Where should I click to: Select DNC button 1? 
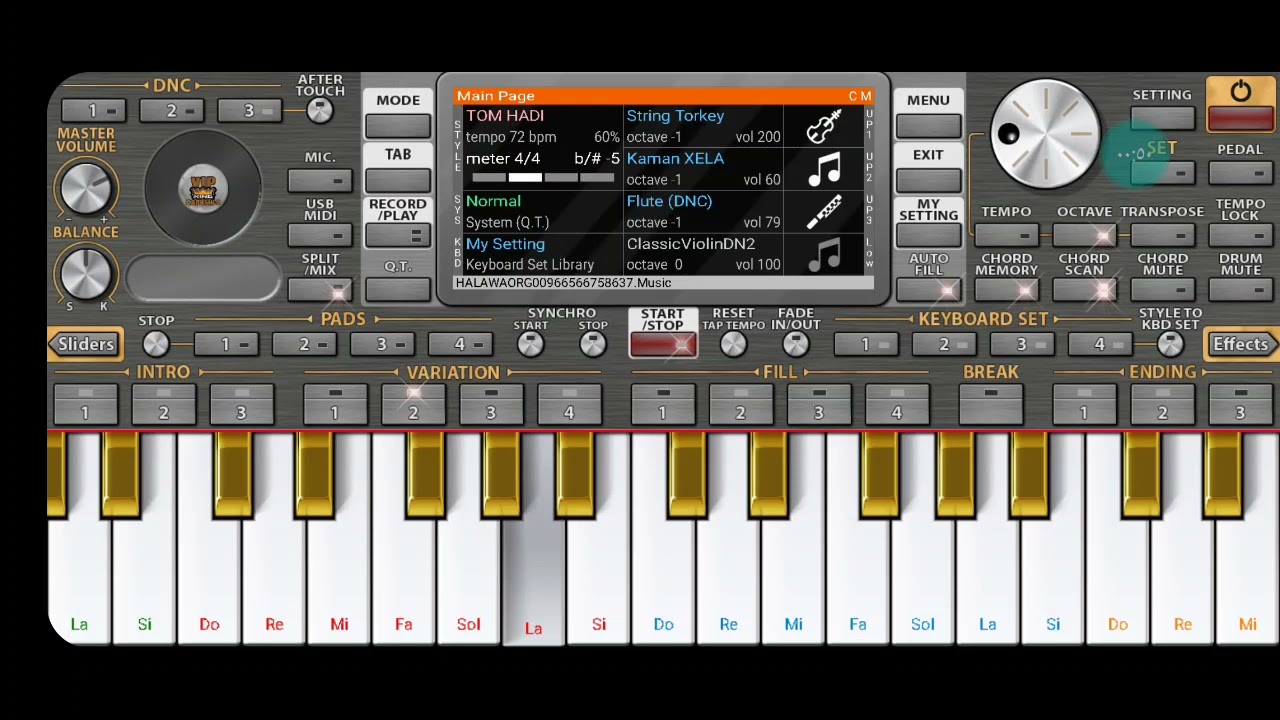[94, 111]
